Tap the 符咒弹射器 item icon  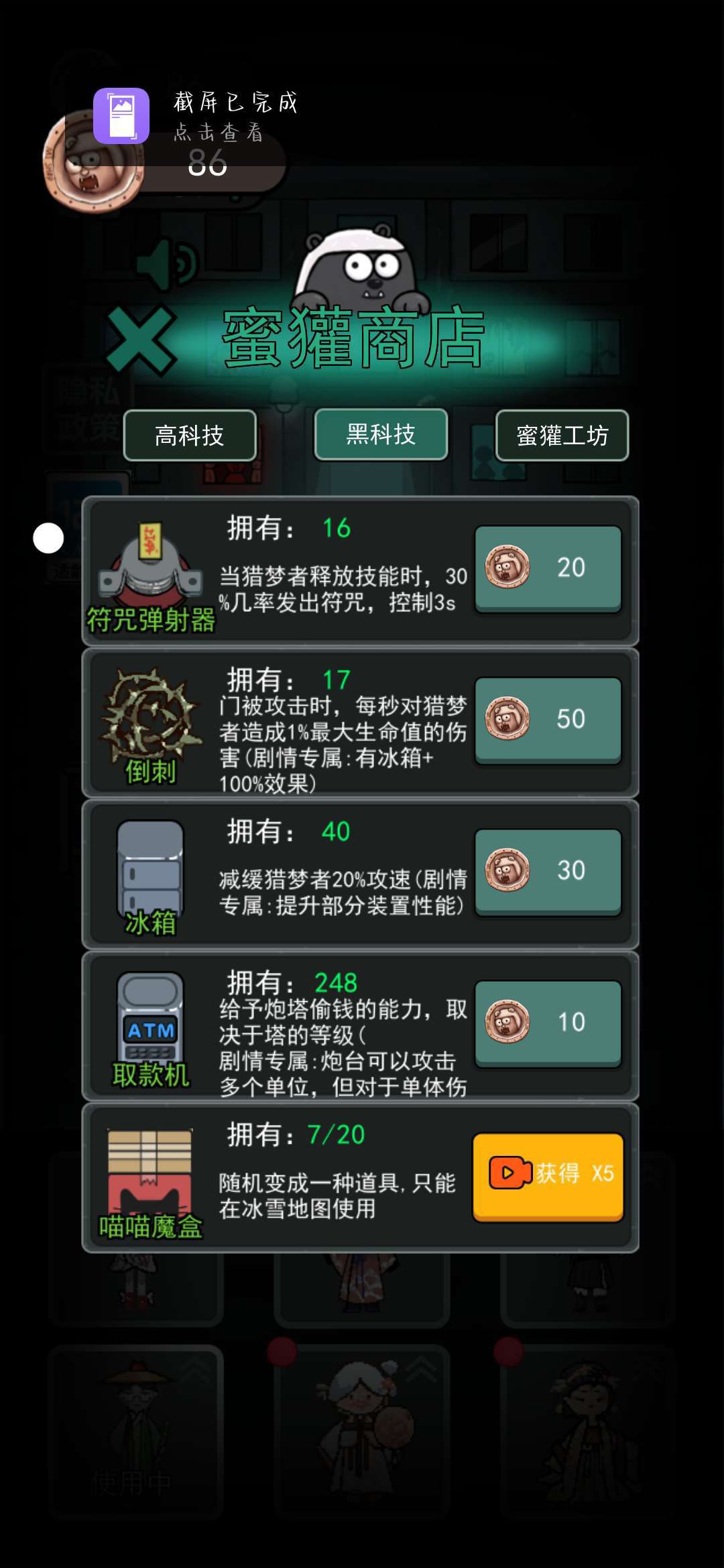pyautogui.click(x=150, y=562)
